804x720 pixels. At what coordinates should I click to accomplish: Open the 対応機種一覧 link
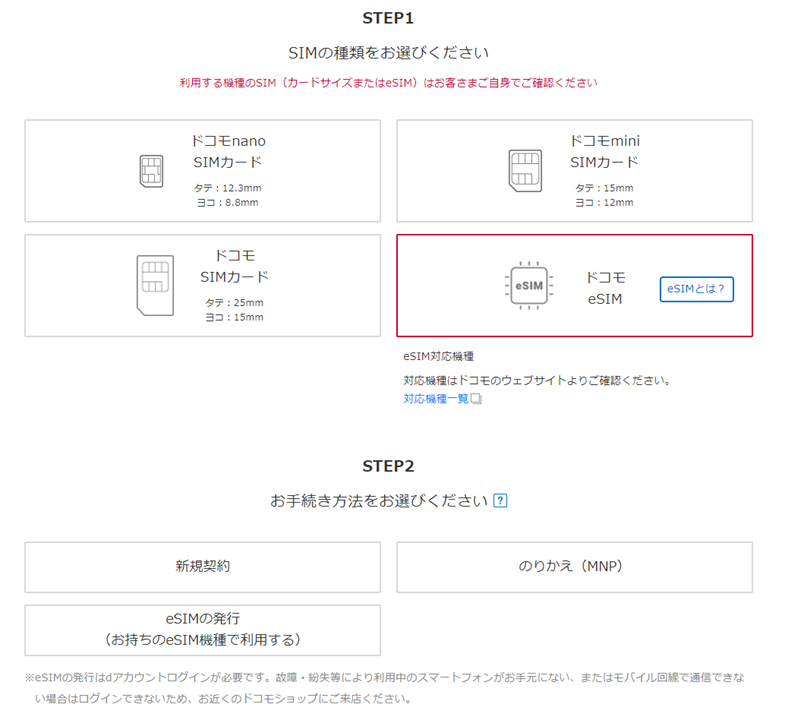coord(436,398)
